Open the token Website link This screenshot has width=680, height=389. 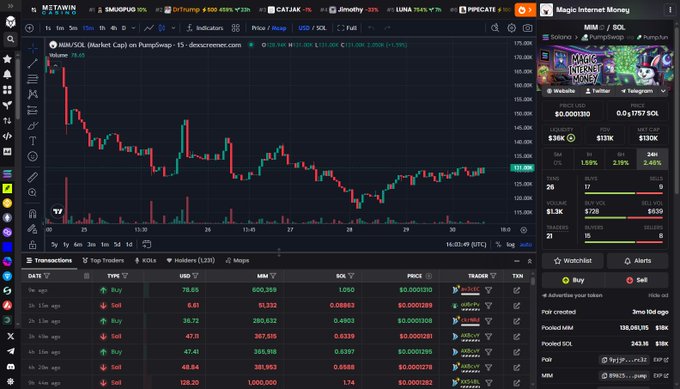[x=560, y=91]
